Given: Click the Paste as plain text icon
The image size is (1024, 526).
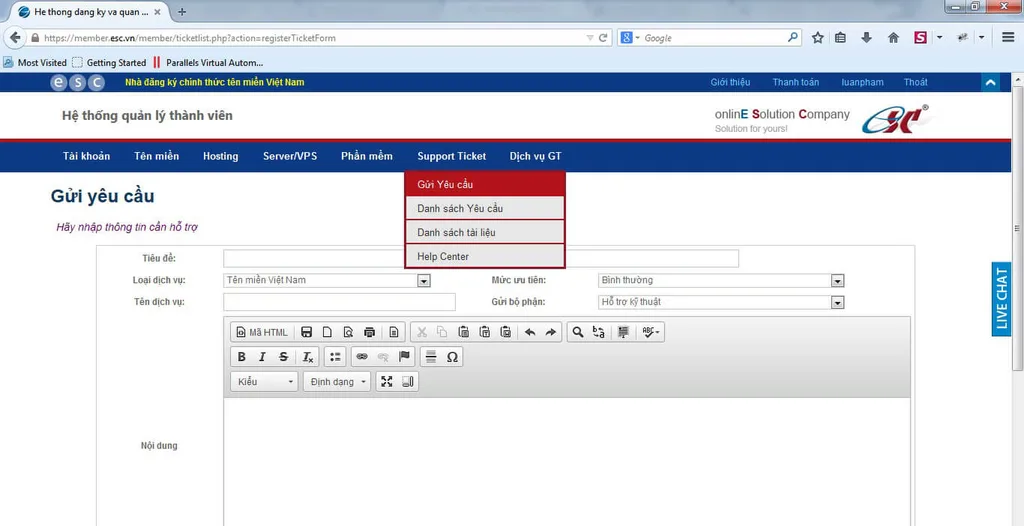Looking at the screenshot, I should coord(484,332).
